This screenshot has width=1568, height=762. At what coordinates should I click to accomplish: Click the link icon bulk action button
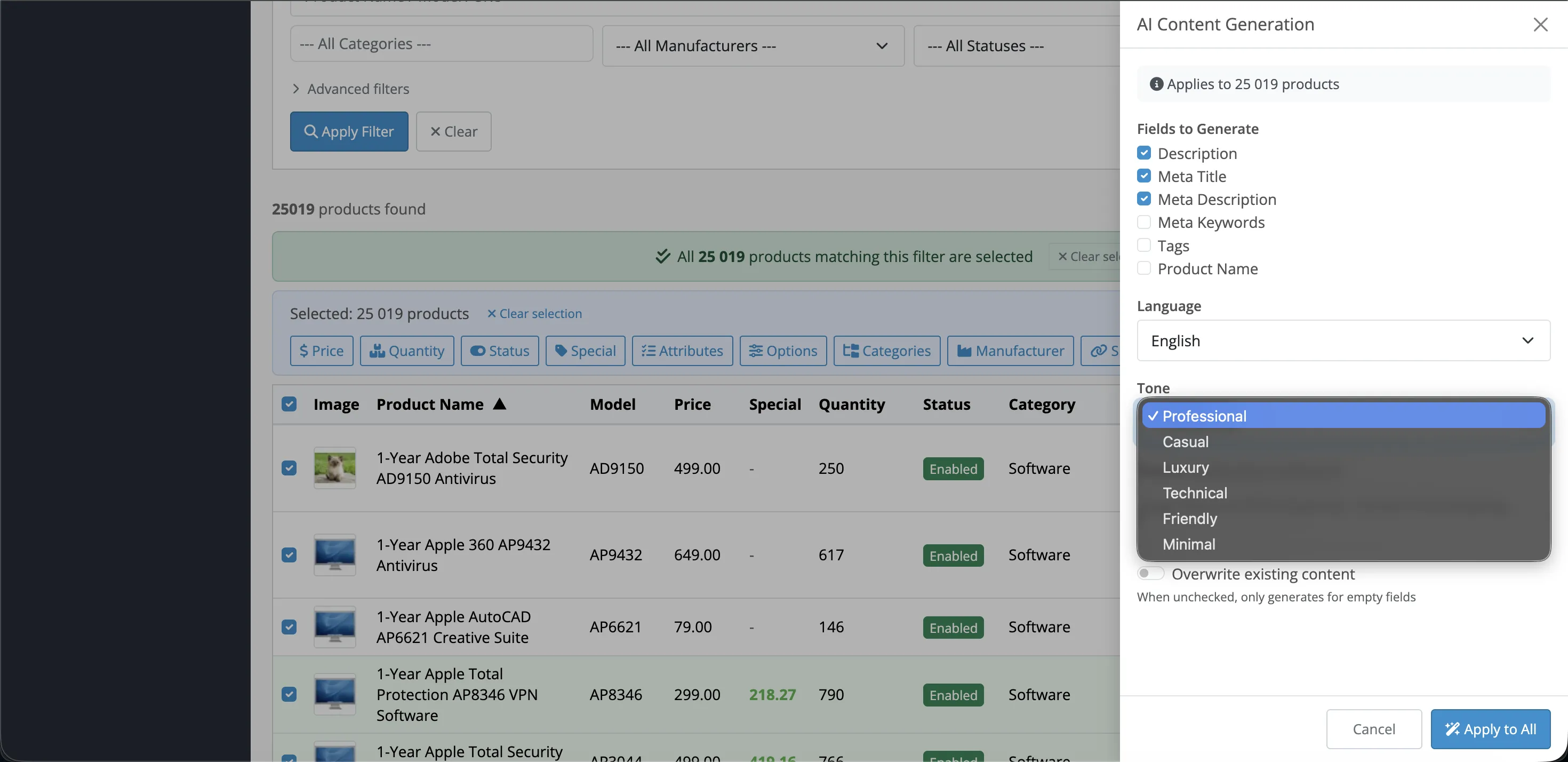[1100, 351]
